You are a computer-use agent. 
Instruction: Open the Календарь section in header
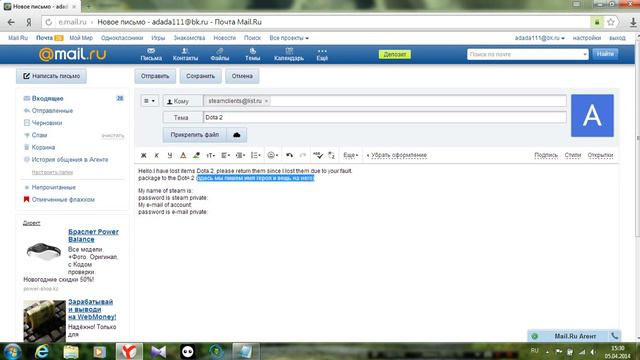[x=289, y=54]
